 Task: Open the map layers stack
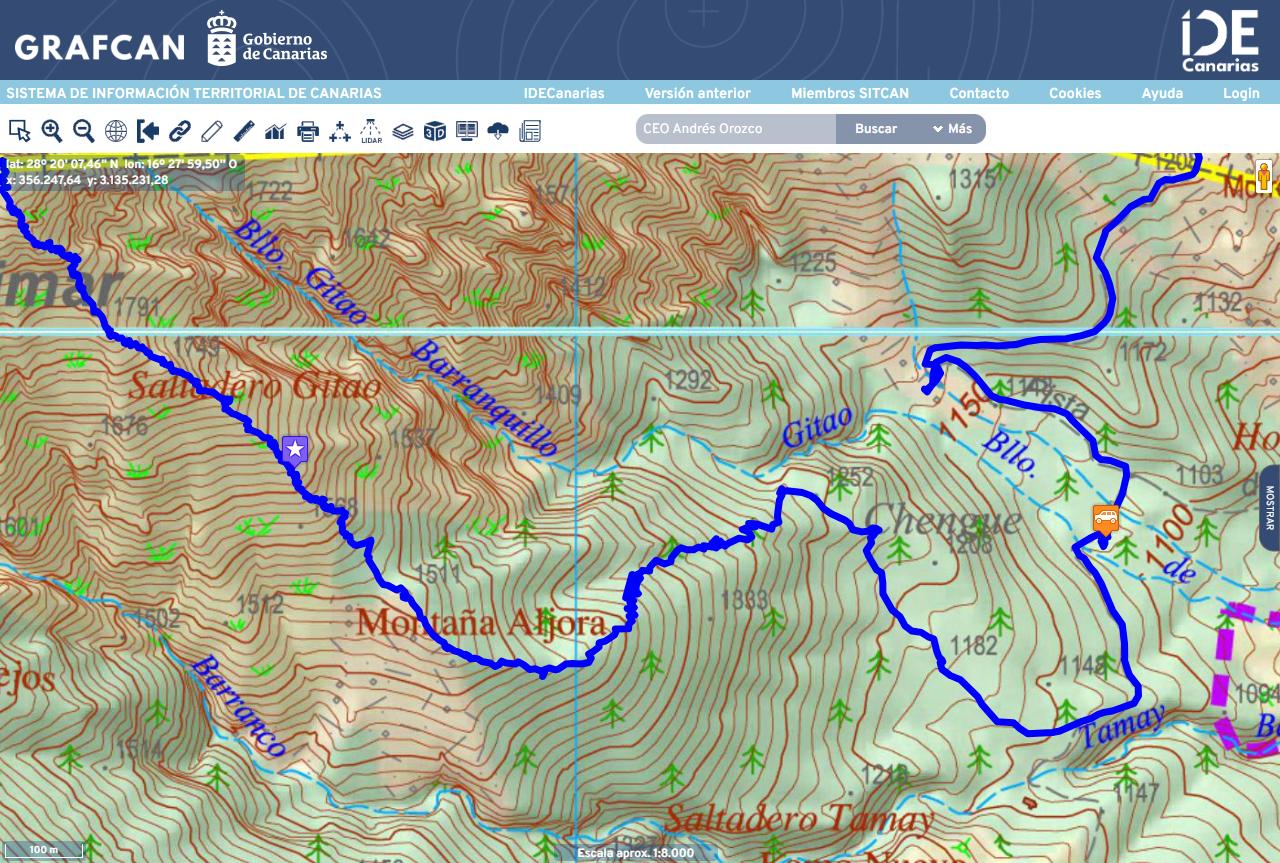(403, 130)
